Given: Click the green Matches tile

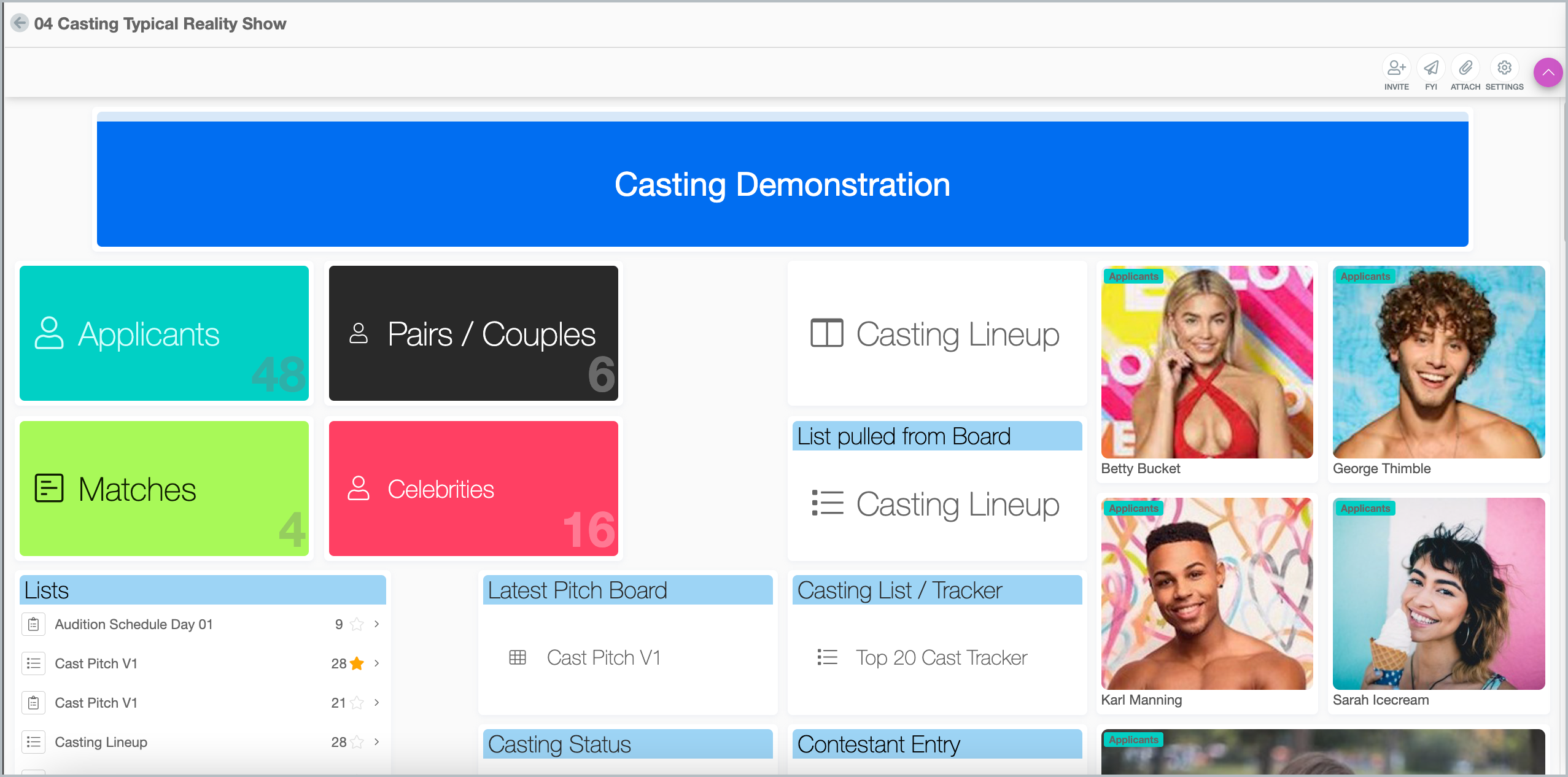Looking at the screenshot, I should [x=164, y=489].
